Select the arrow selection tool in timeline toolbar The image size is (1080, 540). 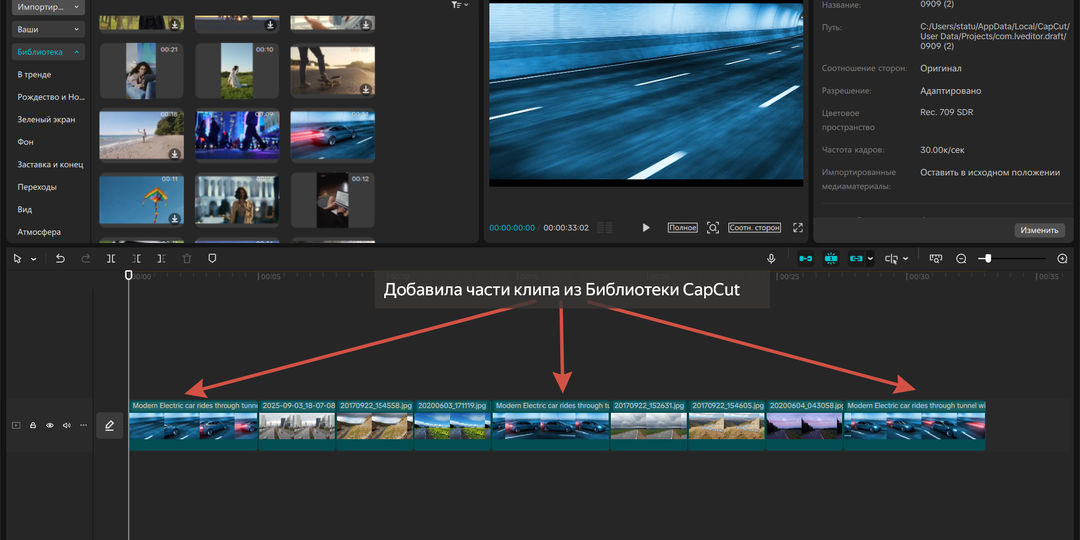17,259
